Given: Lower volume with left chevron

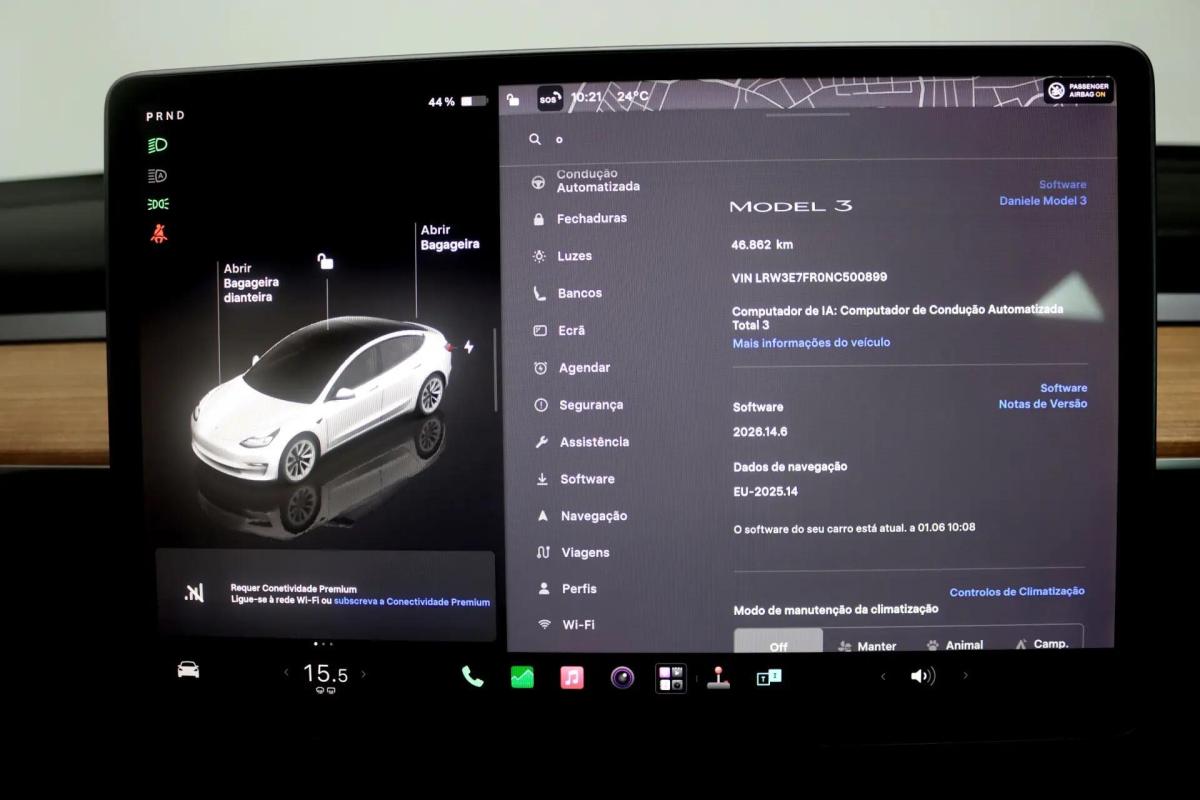Looking at the screenshot, I should pos(883,676).
